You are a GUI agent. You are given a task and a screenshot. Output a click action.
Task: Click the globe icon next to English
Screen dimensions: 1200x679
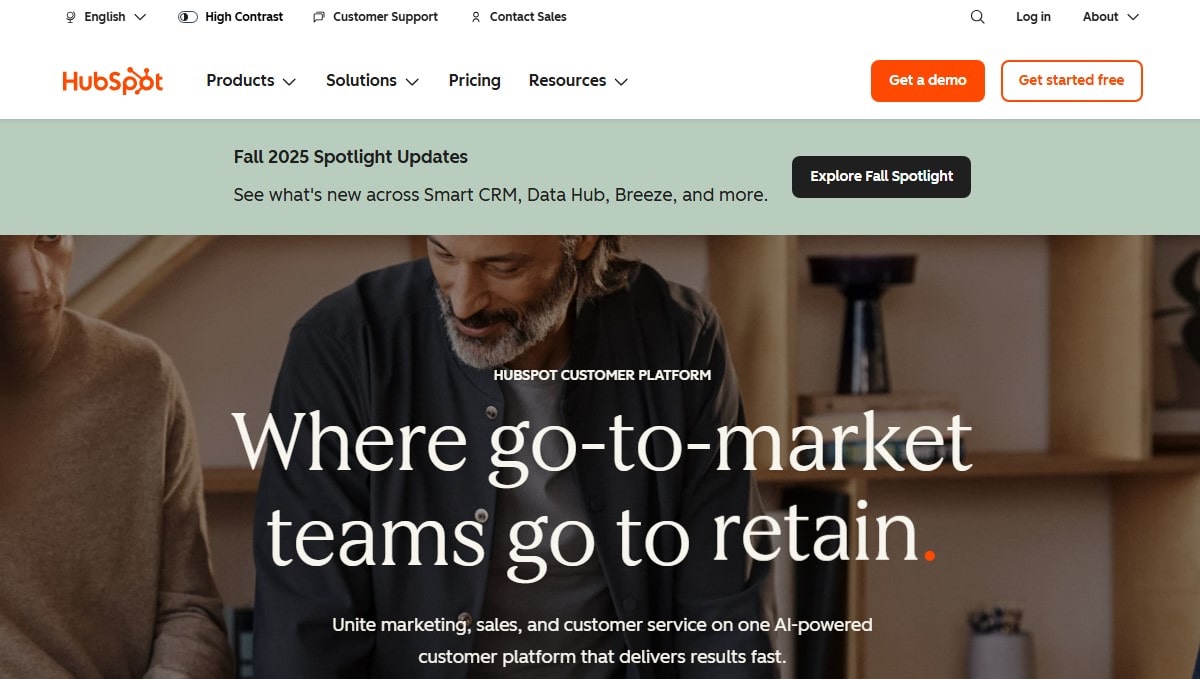tap(69, 17)
